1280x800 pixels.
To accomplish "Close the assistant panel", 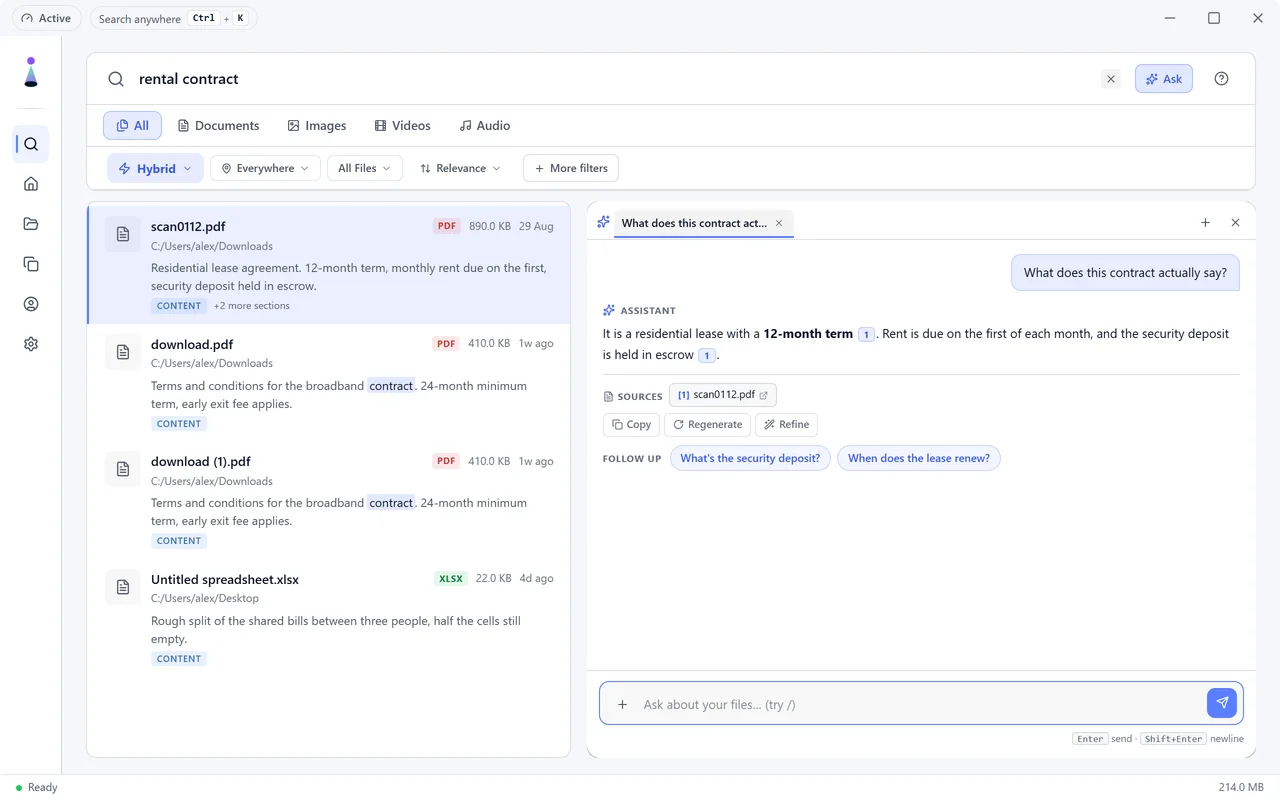I will point(1235,223).
